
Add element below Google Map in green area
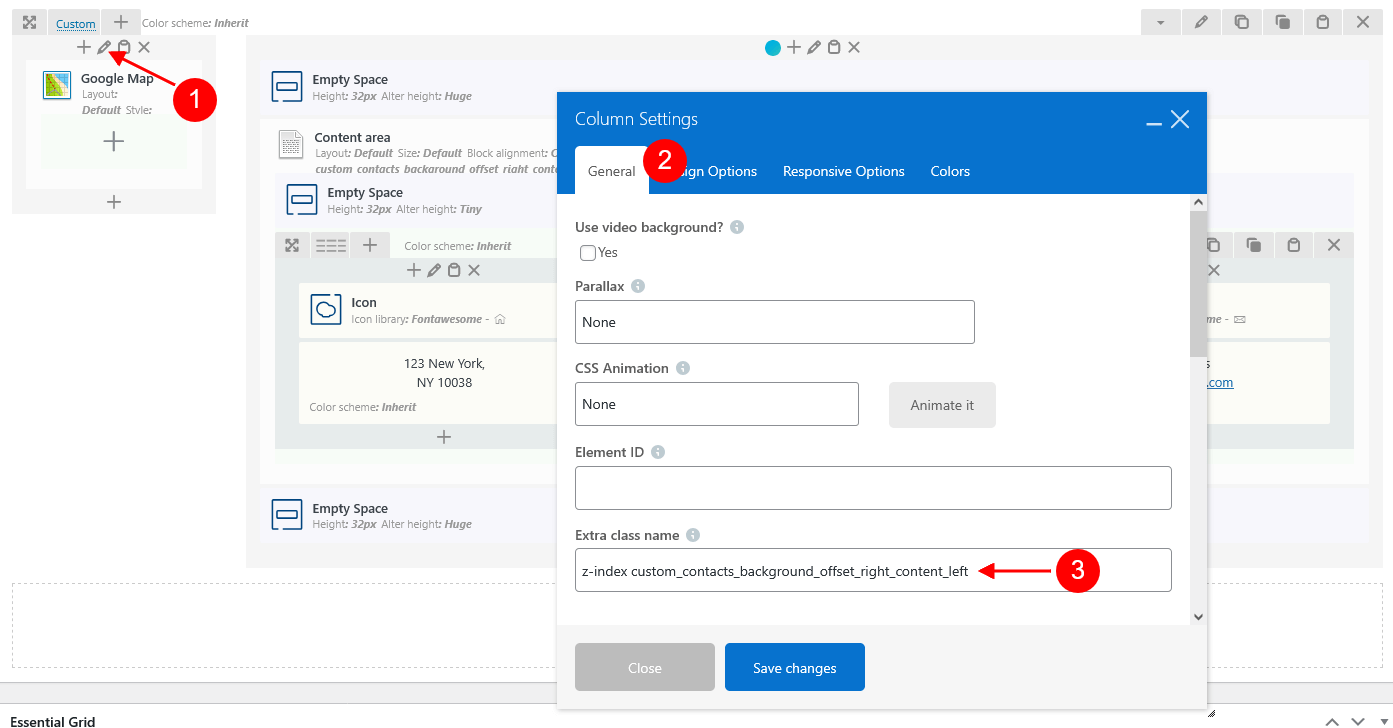point(114,141)
